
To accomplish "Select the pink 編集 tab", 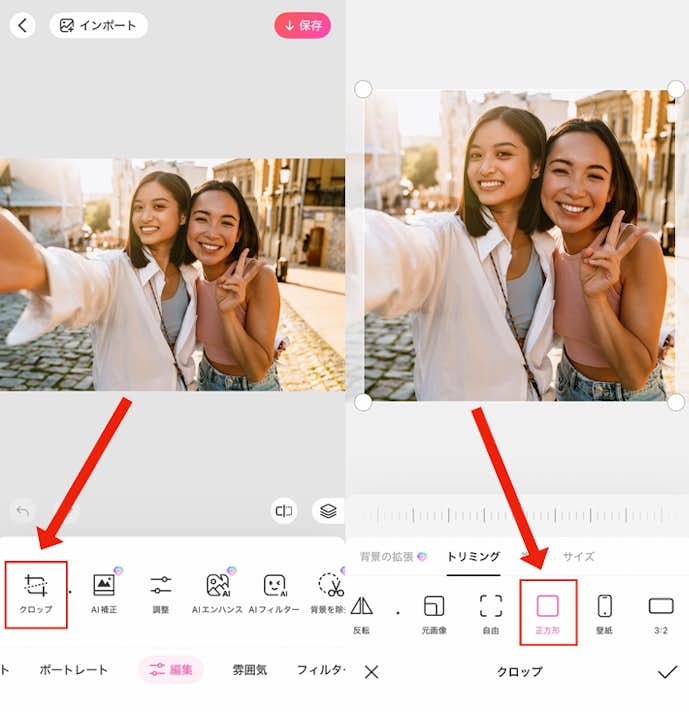I will [x=170, y=669].
